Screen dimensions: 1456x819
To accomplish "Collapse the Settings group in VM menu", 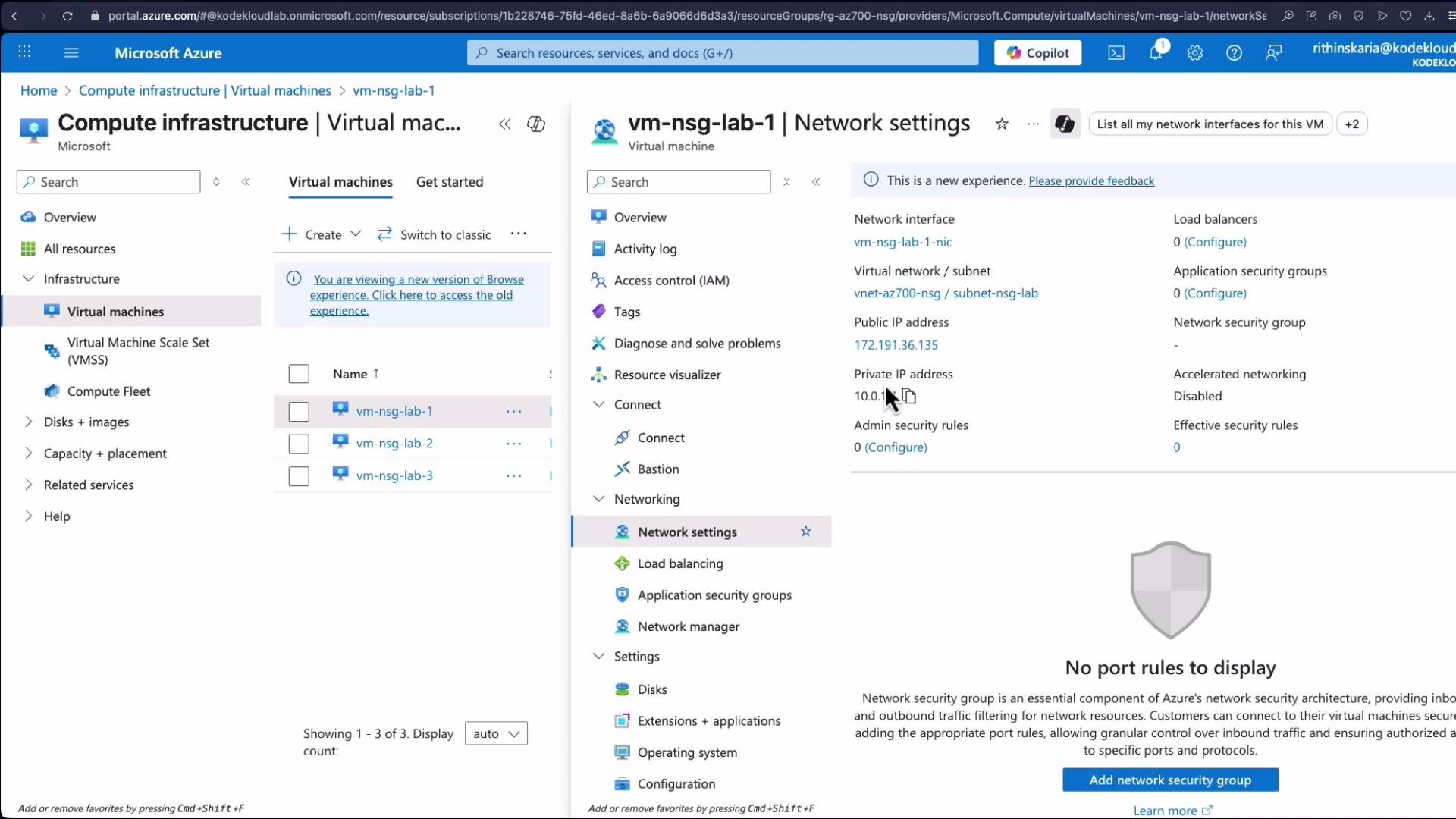I will coord(598,657).
